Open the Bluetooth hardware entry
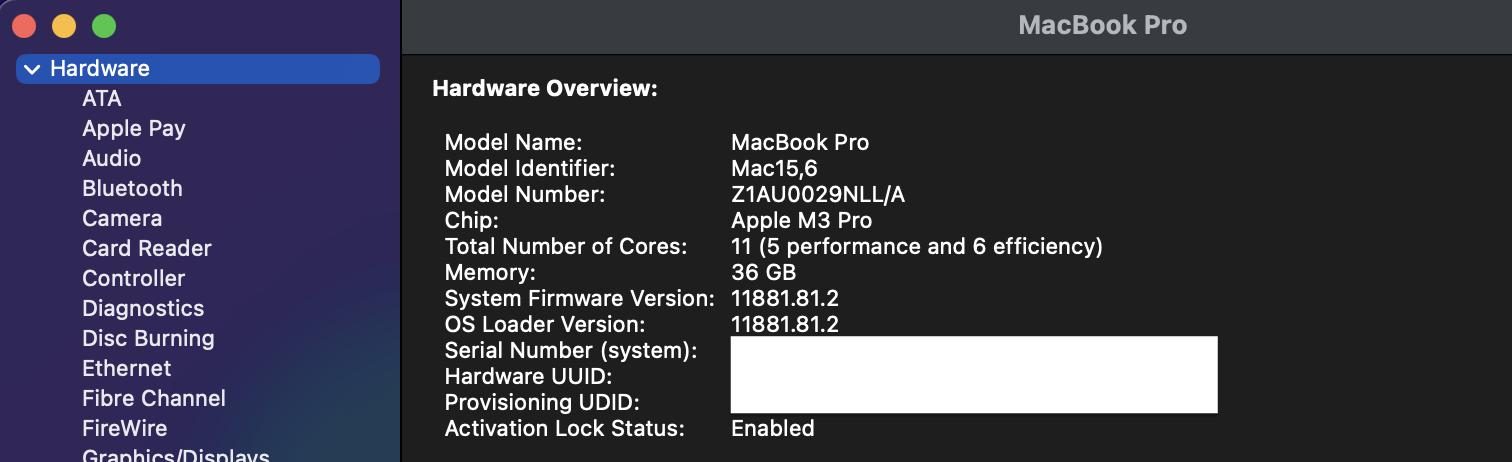This screenshot has height=462, width=1512. [132, 188]
